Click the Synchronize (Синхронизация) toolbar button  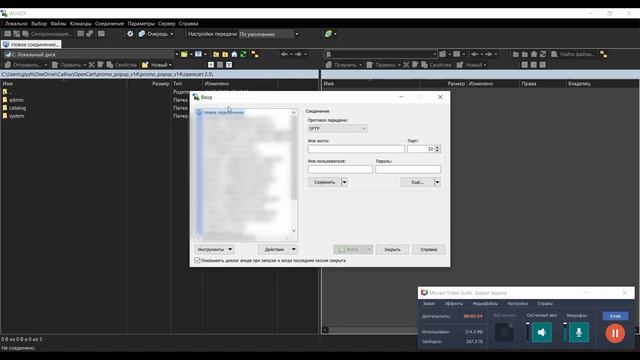pyautogui.click(x=47, y=34)
